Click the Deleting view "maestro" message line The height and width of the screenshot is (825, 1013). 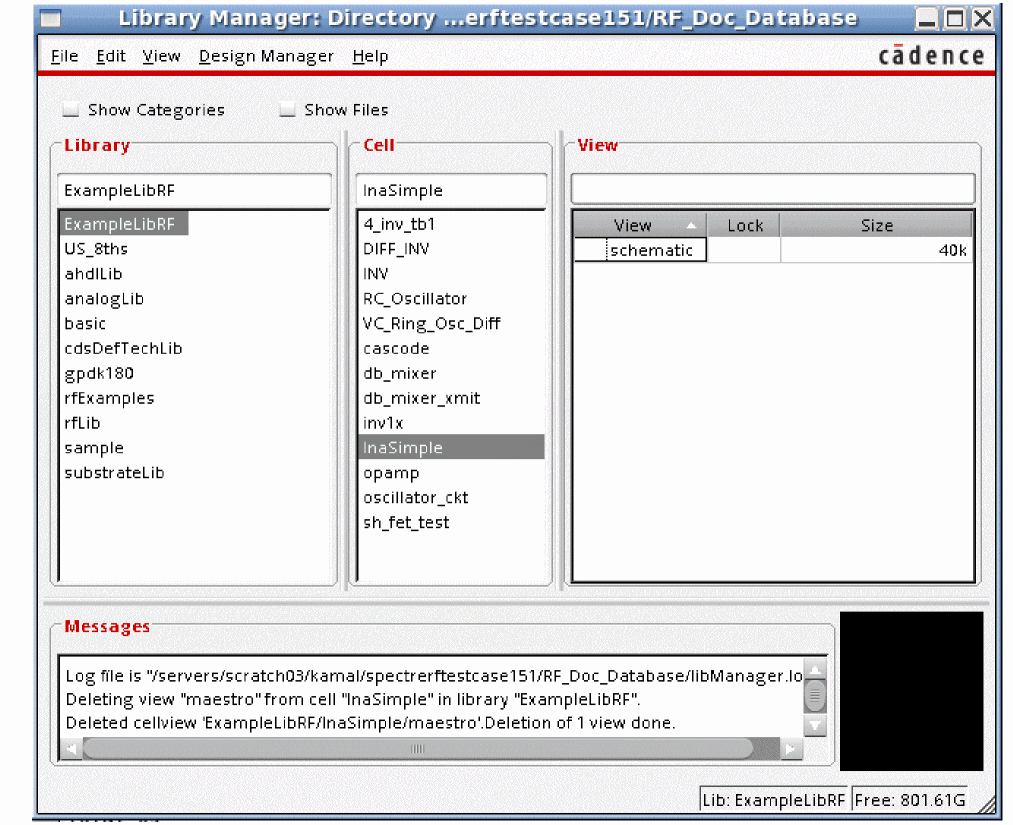click(353, 700)
